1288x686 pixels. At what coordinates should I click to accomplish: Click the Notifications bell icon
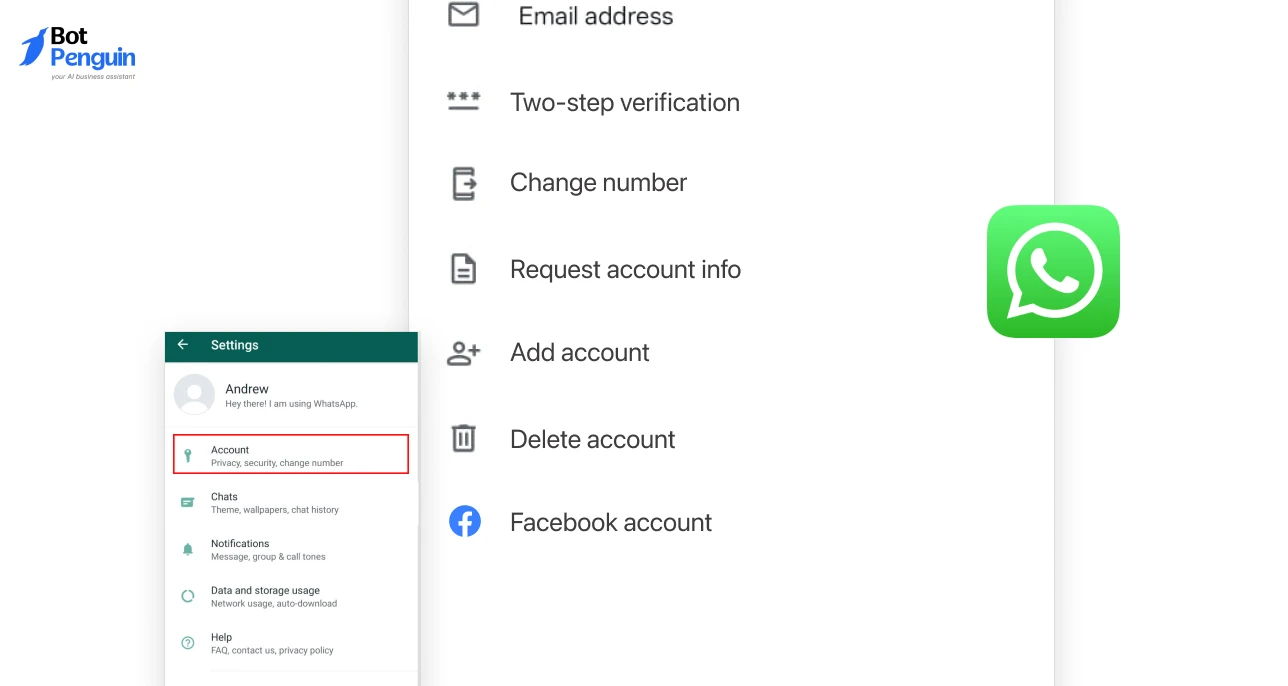(x=188, y=549)
